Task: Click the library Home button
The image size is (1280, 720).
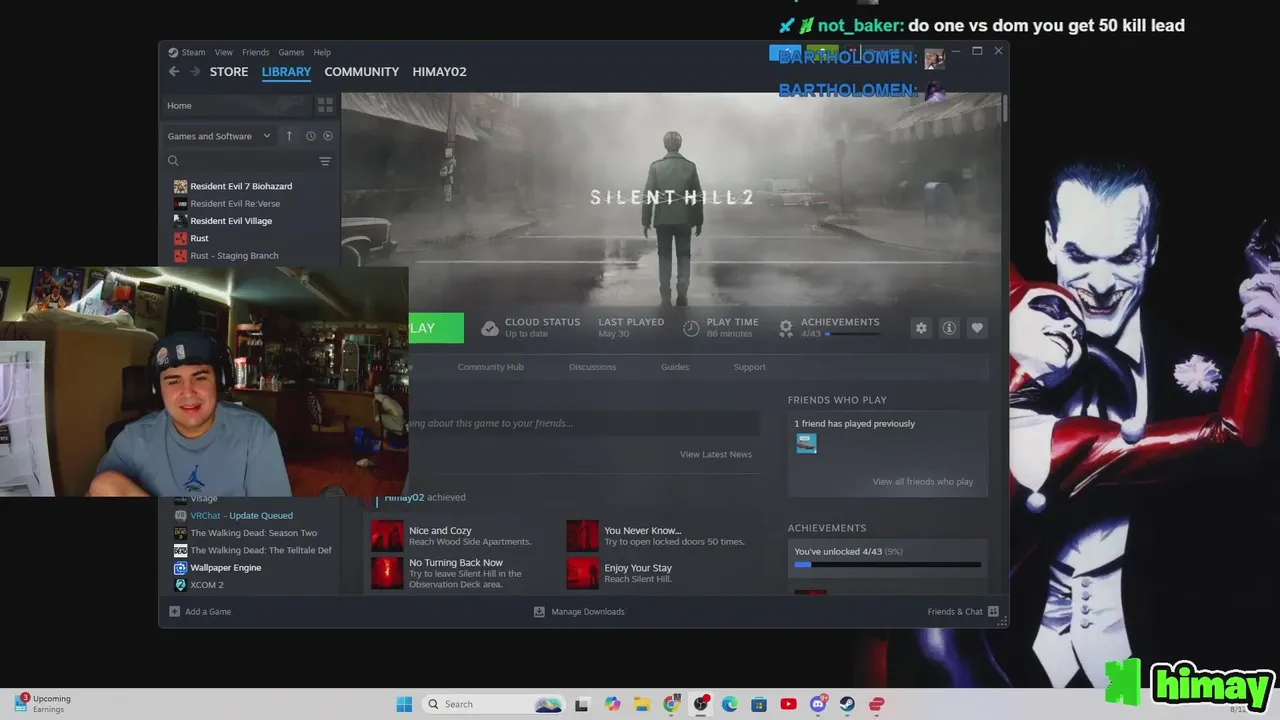Action: 238,105
